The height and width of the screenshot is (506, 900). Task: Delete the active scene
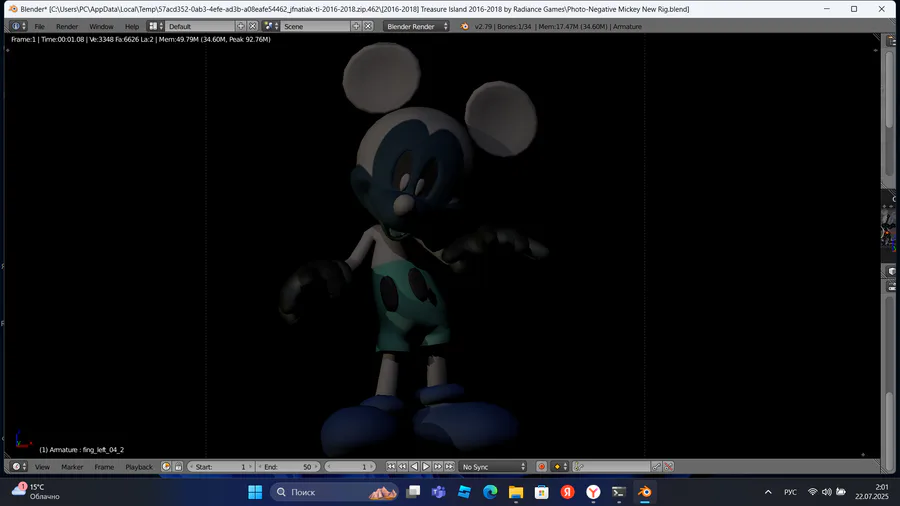(368, 26)
